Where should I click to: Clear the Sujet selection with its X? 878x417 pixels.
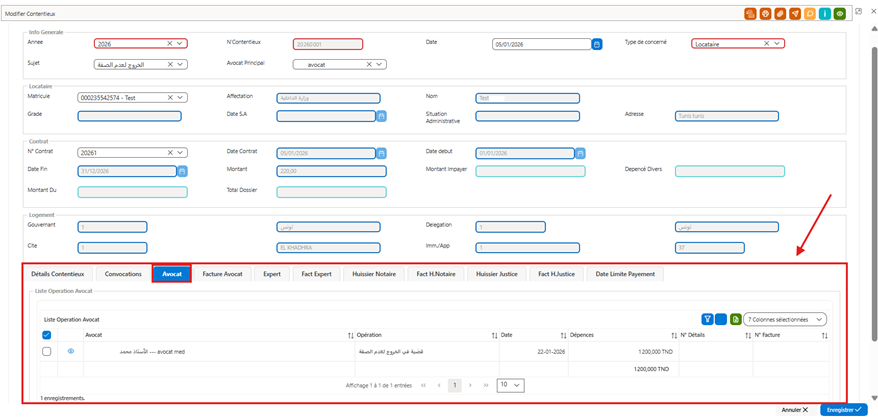tap(170, 64)
